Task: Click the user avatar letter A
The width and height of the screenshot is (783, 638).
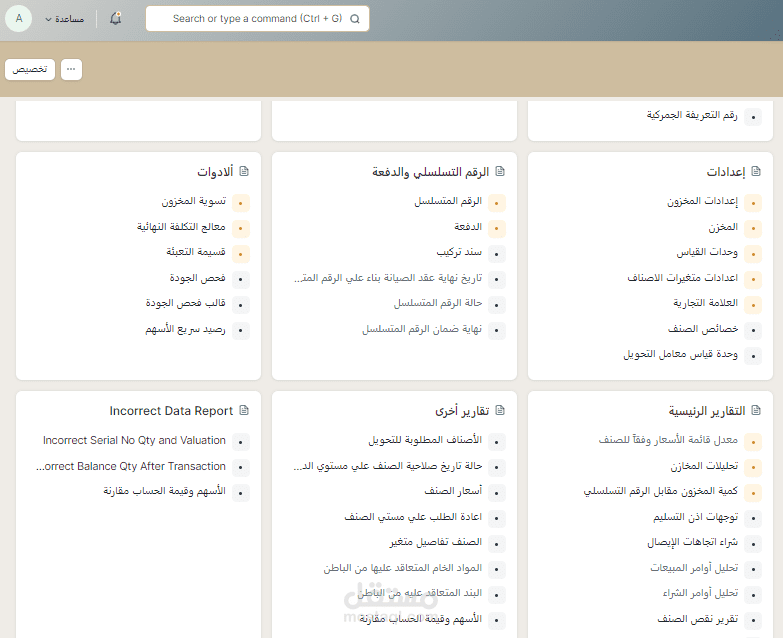Action: point(18,18)
